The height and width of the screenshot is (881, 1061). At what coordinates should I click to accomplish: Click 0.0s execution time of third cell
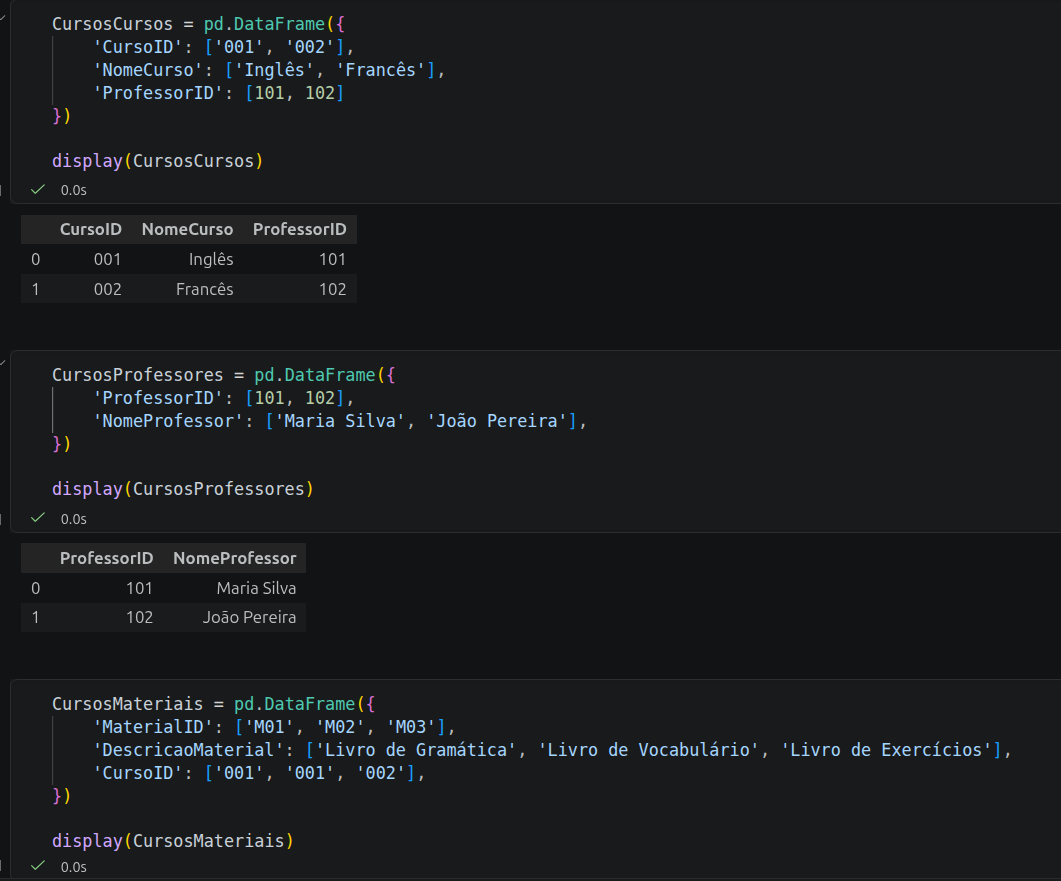pyautogui.click(x=74, y=867)
